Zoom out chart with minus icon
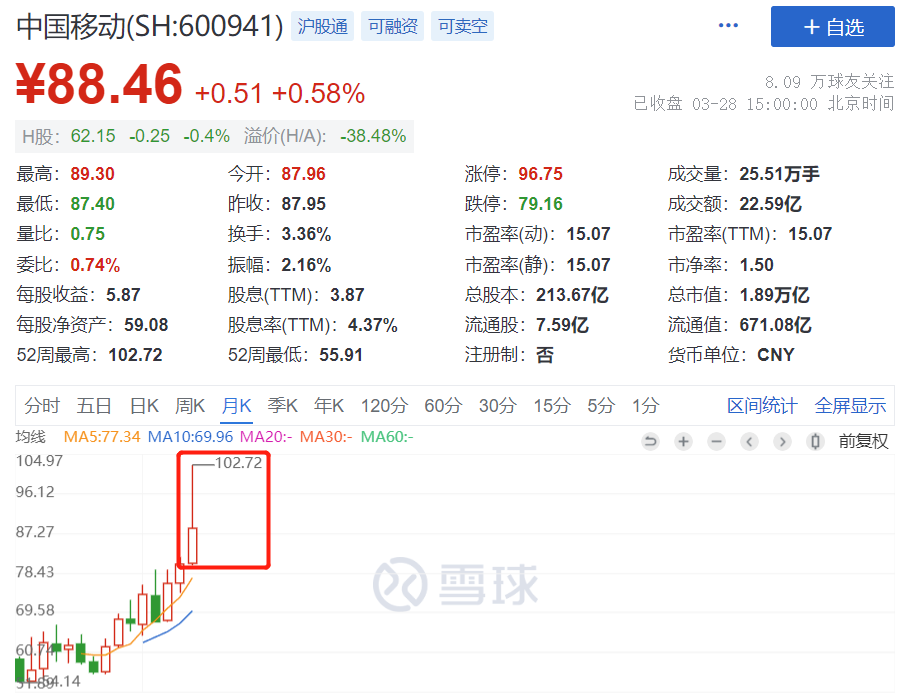Viewport: 906px width, 693px height. pos(716,442)
